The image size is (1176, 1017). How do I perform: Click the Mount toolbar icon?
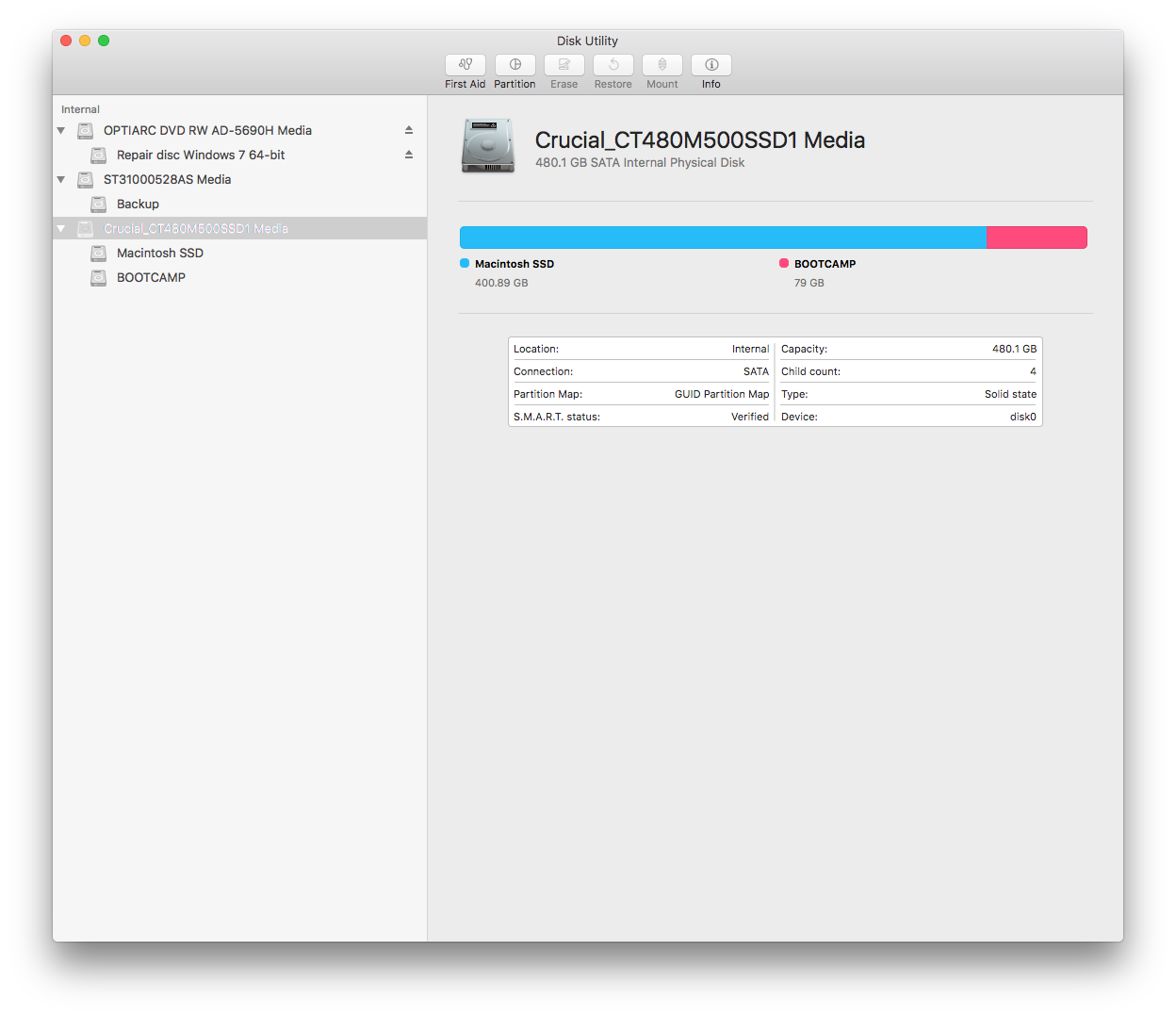pos(662,65)
